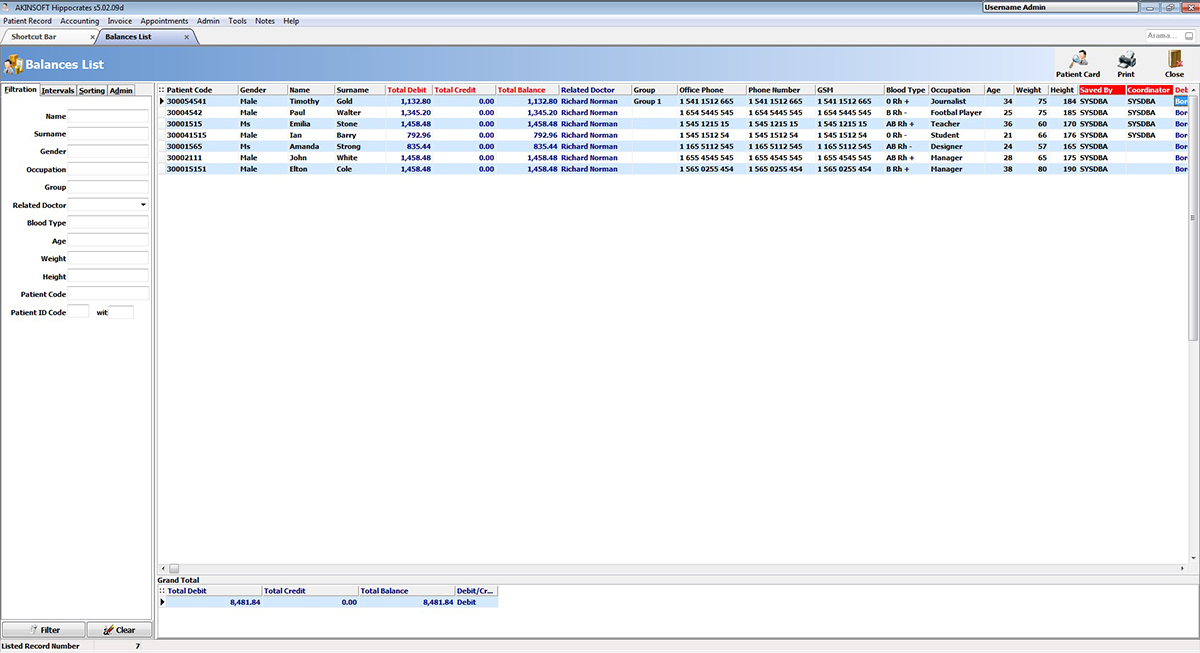This screenshot has height=653, width=1200.
Task: Select the Intervals tab
Action: pos(58,90)
